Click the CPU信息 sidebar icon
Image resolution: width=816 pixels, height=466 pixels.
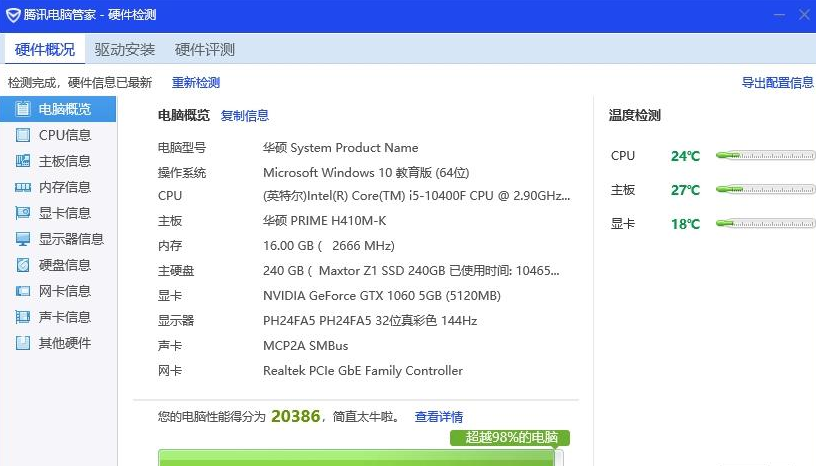pos(23,135)
